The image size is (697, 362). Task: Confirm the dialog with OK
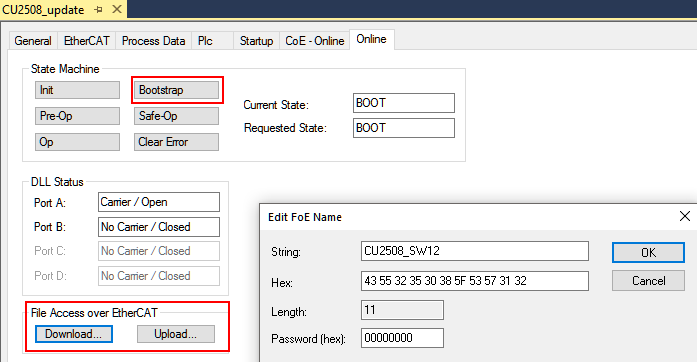(648, 253)
